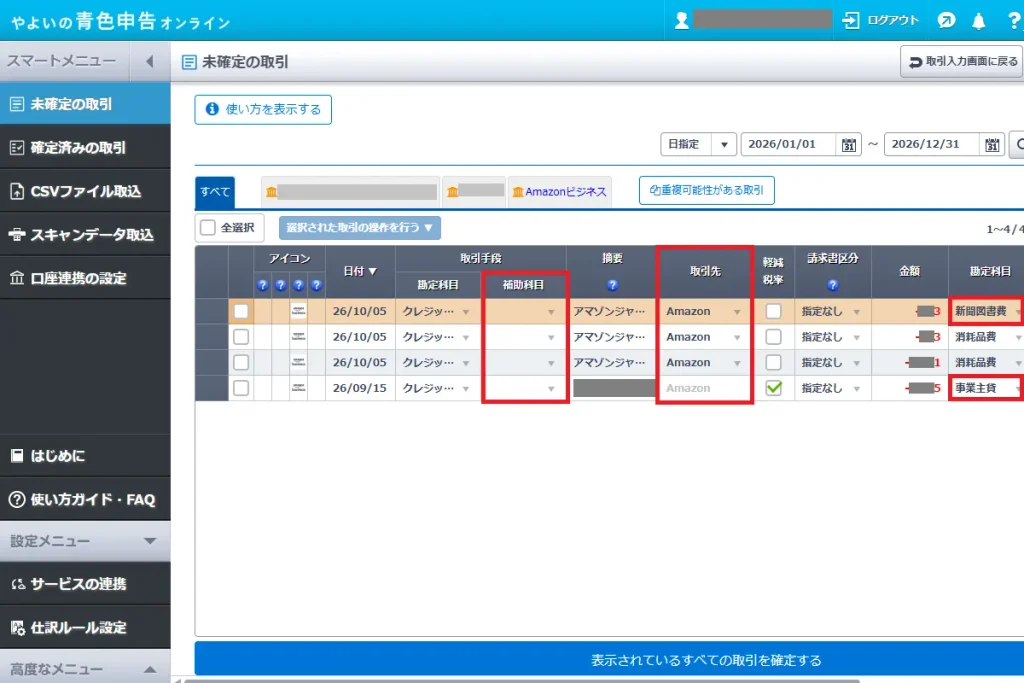This screenshot has width=1024, height=683.
Task: Enable 軽減税率 for the 新聞図書費 row
Action: [x=773, y=311]
